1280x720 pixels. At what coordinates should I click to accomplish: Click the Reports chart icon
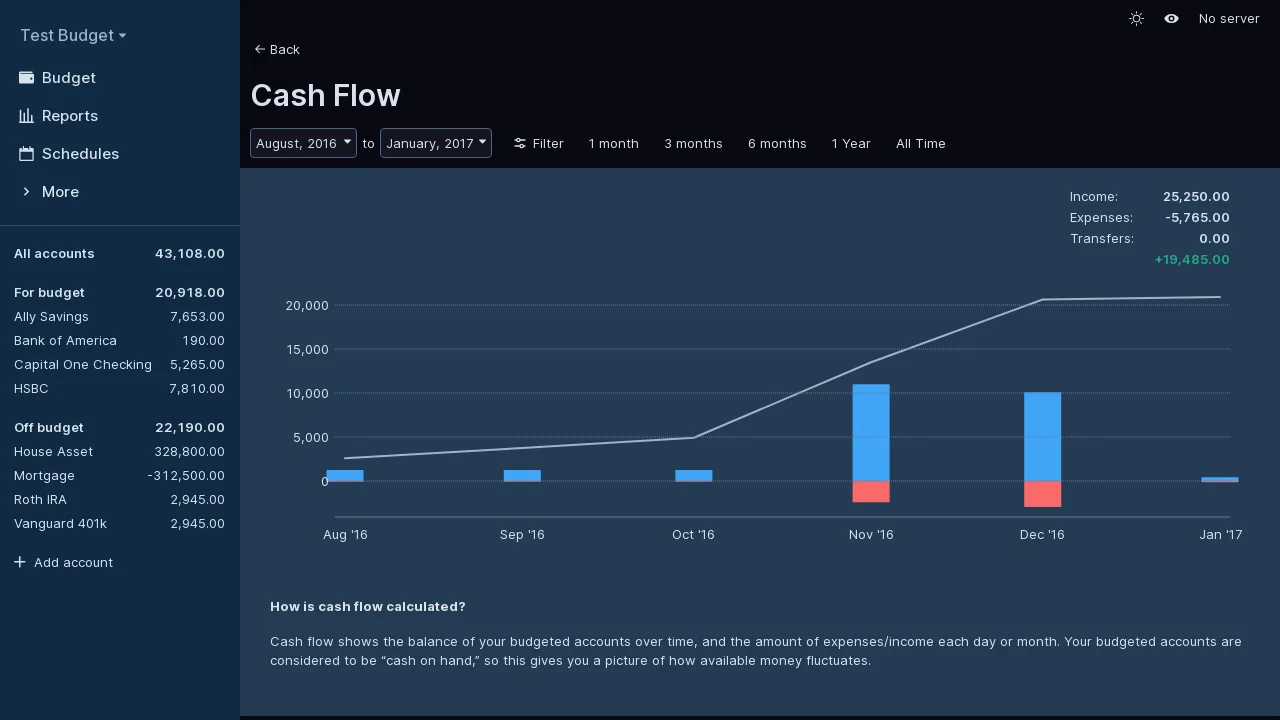point(27,116)
